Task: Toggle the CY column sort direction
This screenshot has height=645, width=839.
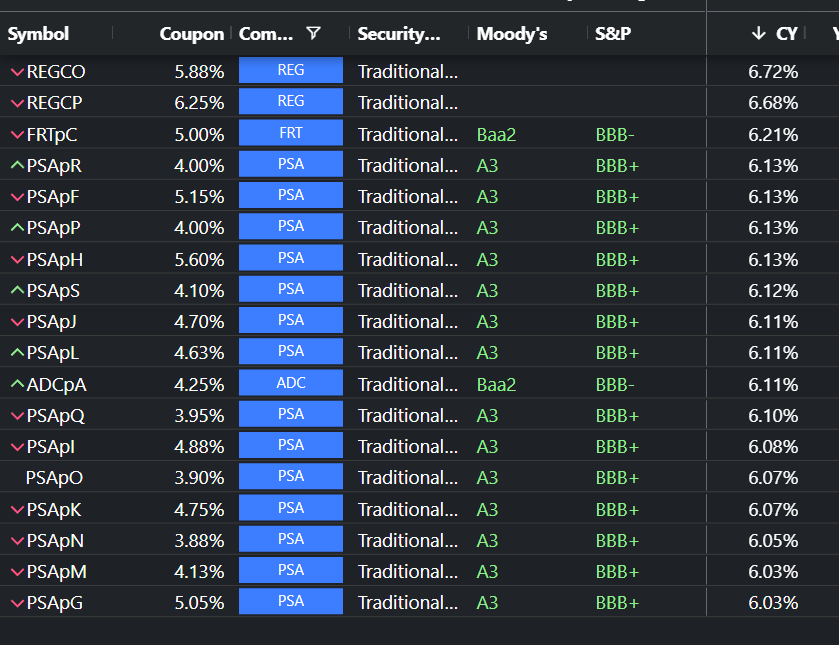Action: (x=786, y=33)
